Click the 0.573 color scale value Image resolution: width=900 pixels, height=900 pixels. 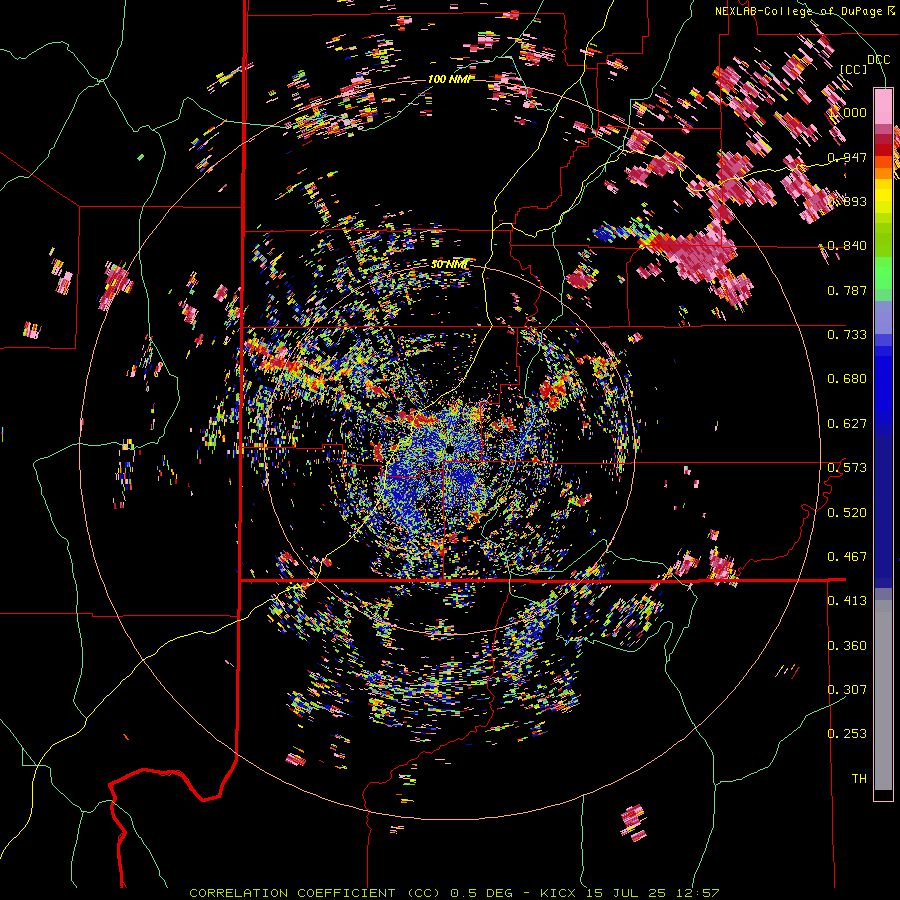[x=847, y=468]
